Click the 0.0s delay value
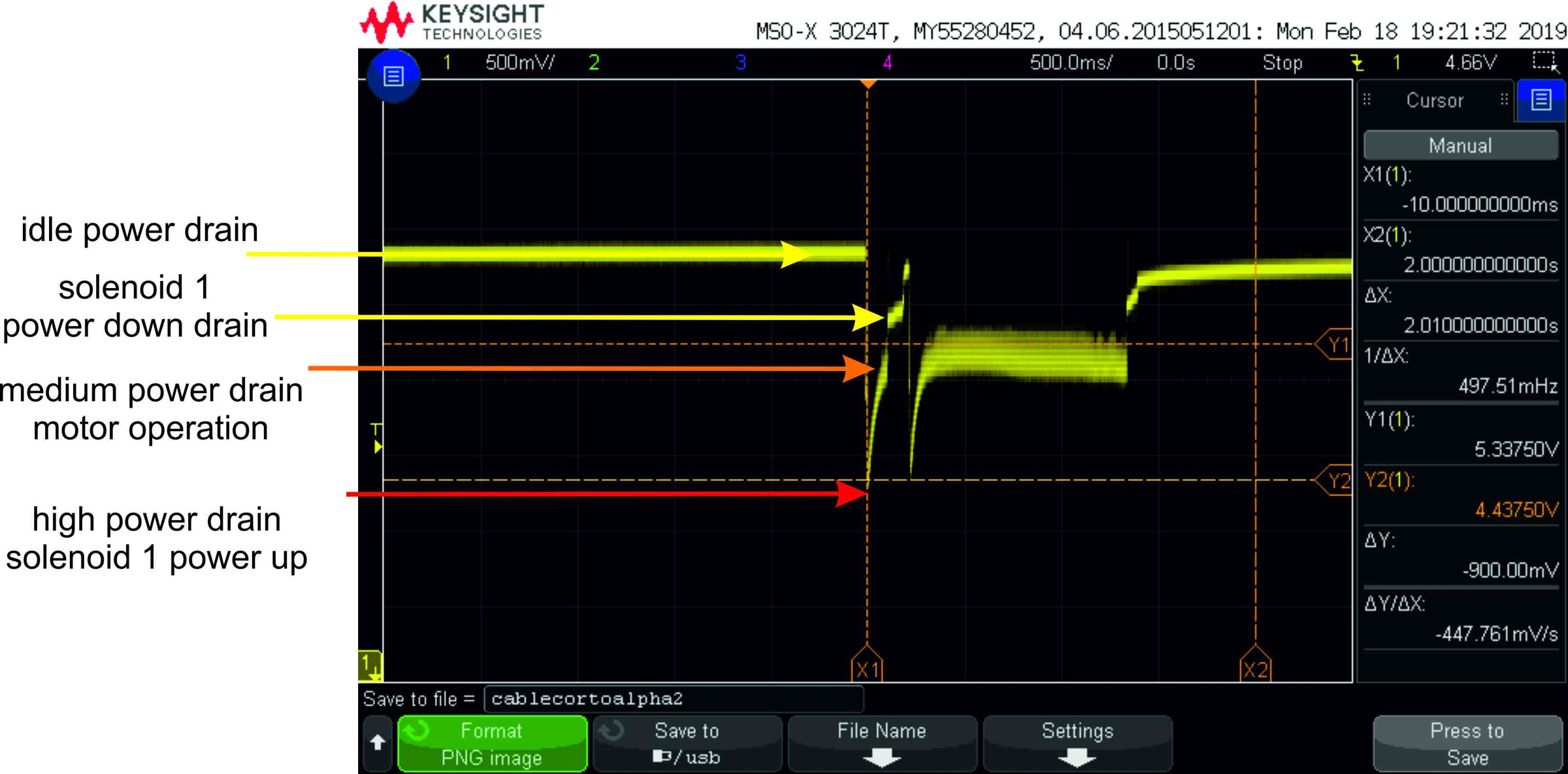Screen dimensions: 1568x774 [x=1176, y=63]
